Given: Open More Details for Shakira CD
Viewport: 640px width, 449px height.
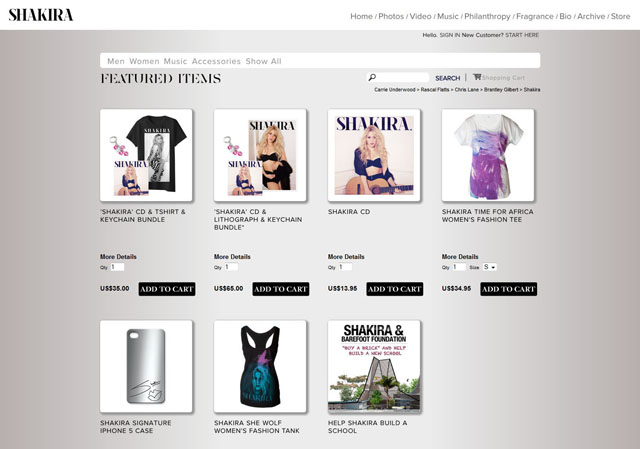Looking at the screenshot, I should [346, 257].
